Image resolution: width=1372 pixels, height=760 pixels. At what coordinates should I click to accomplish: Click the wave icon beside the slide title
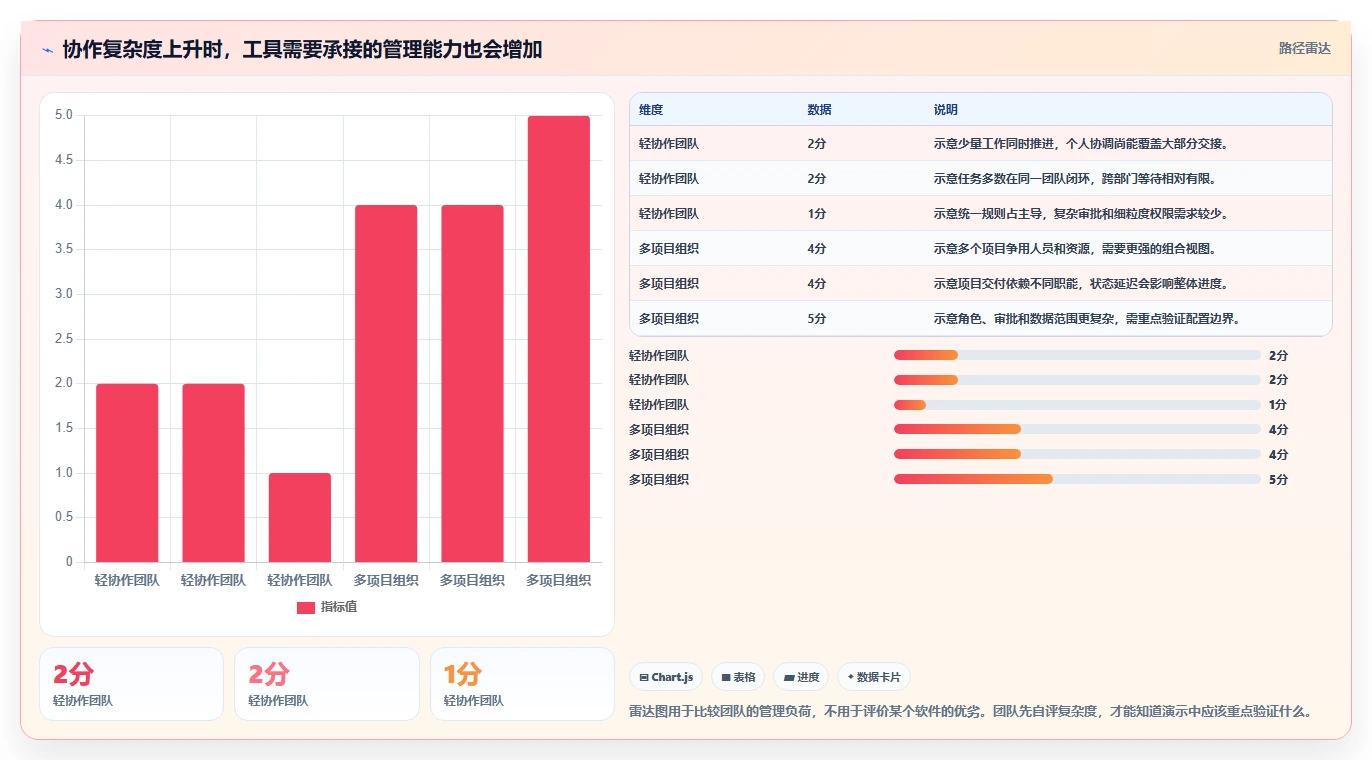(x=48, y=50)
